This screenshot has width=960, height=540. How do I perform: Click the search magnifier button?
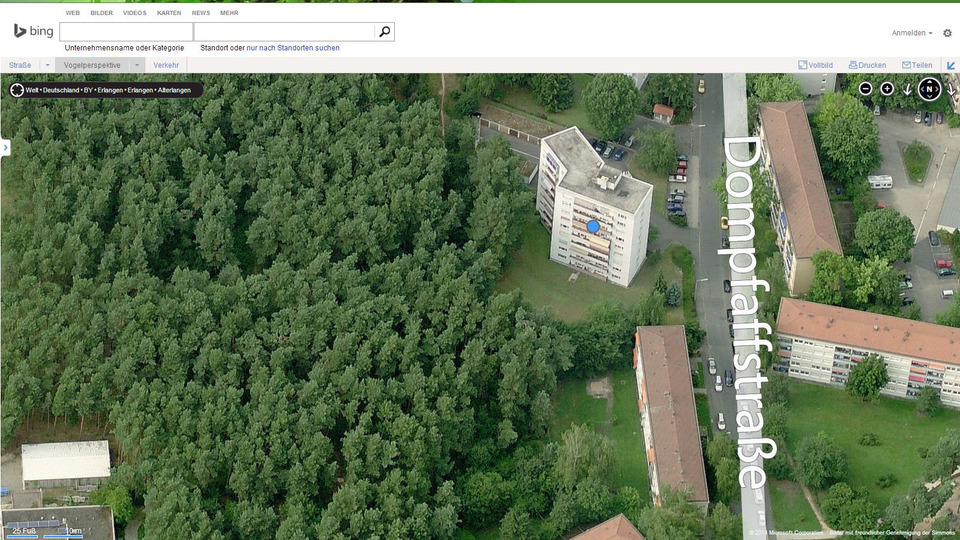tap(385, 32)
